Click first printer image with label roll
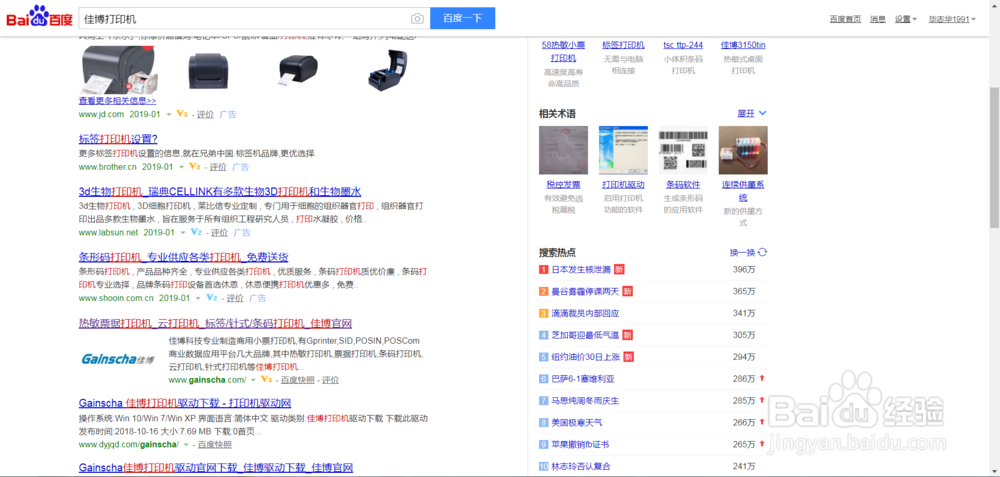This screenshot has height=477, width=1000. (x=117, y=70)
